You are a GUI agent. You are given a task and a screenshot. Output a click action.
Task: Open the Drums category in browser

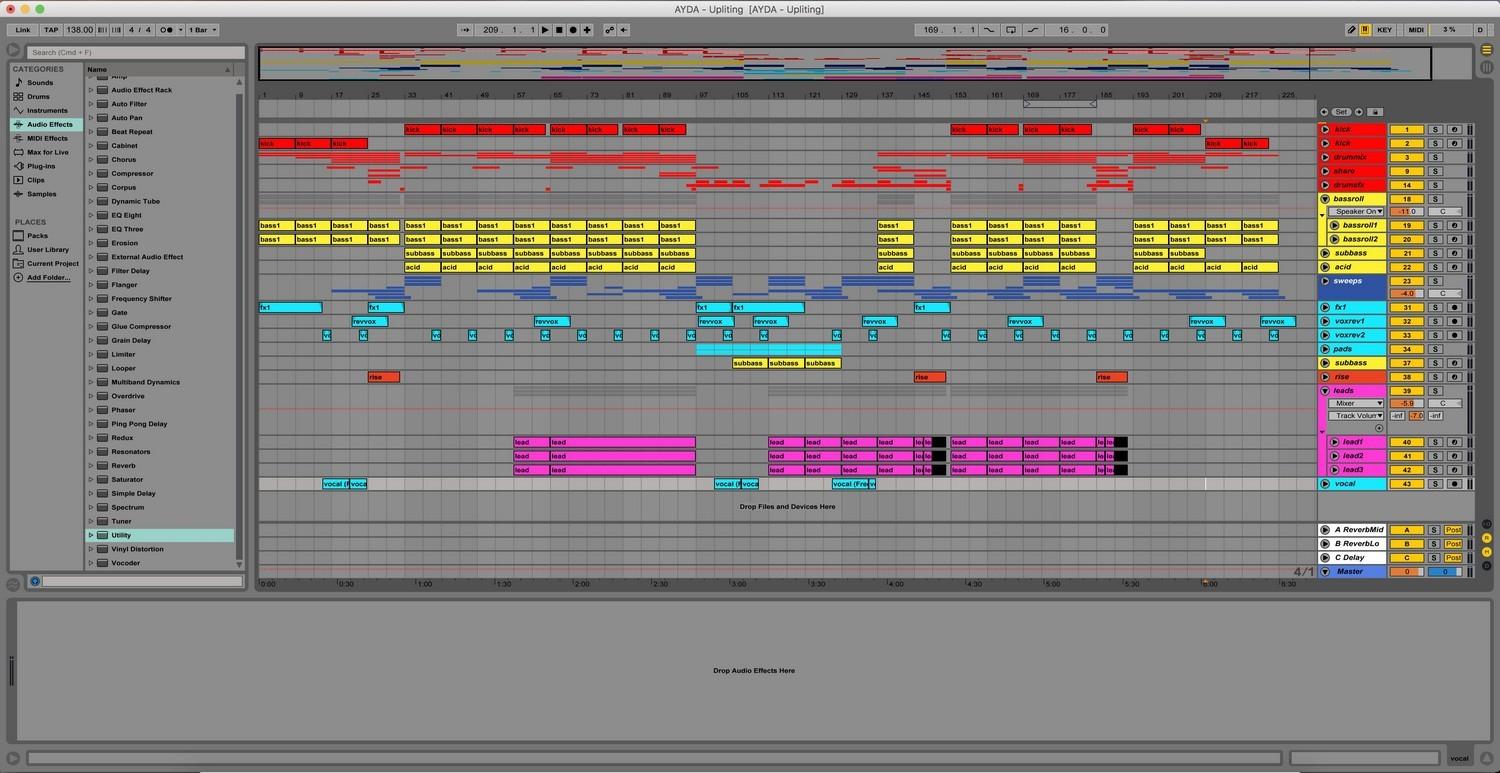pyautogui.click(x=38, y=97)
